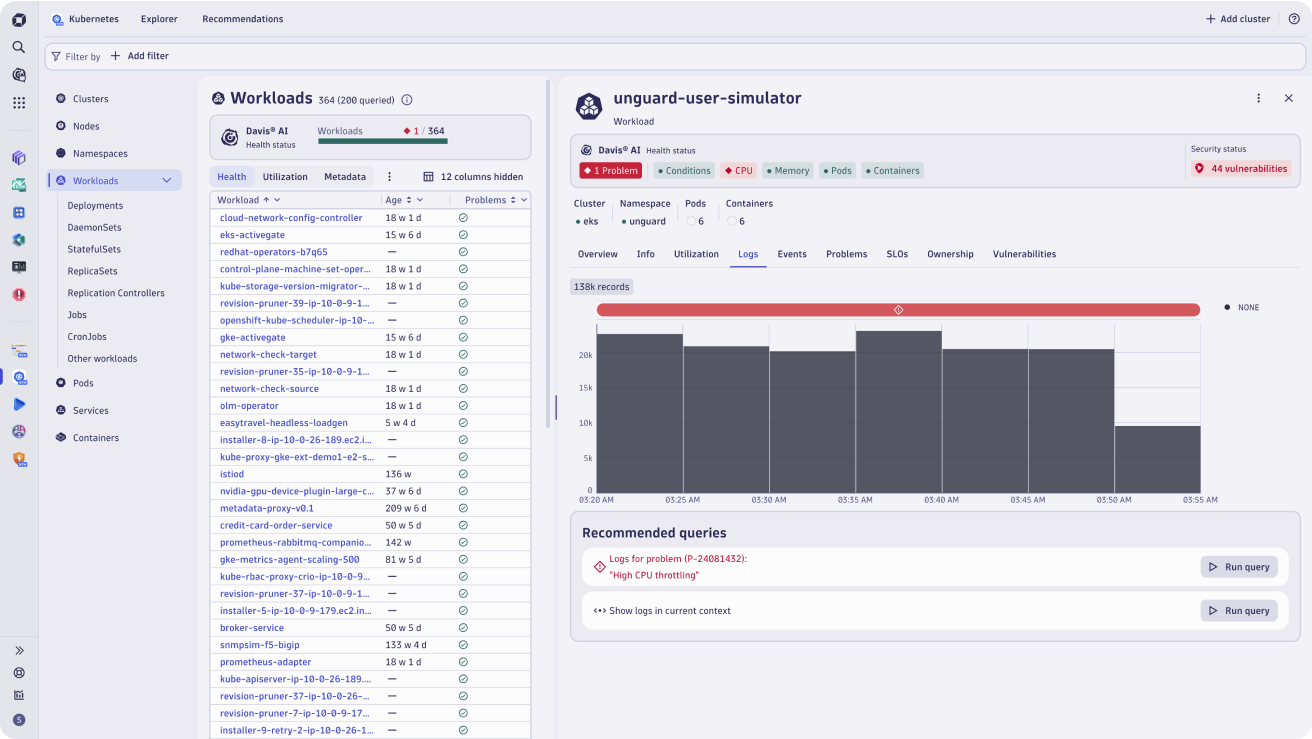Click the 1 Problem badge
Viewport: 1312px width, 739px height.
click(610, 171)
